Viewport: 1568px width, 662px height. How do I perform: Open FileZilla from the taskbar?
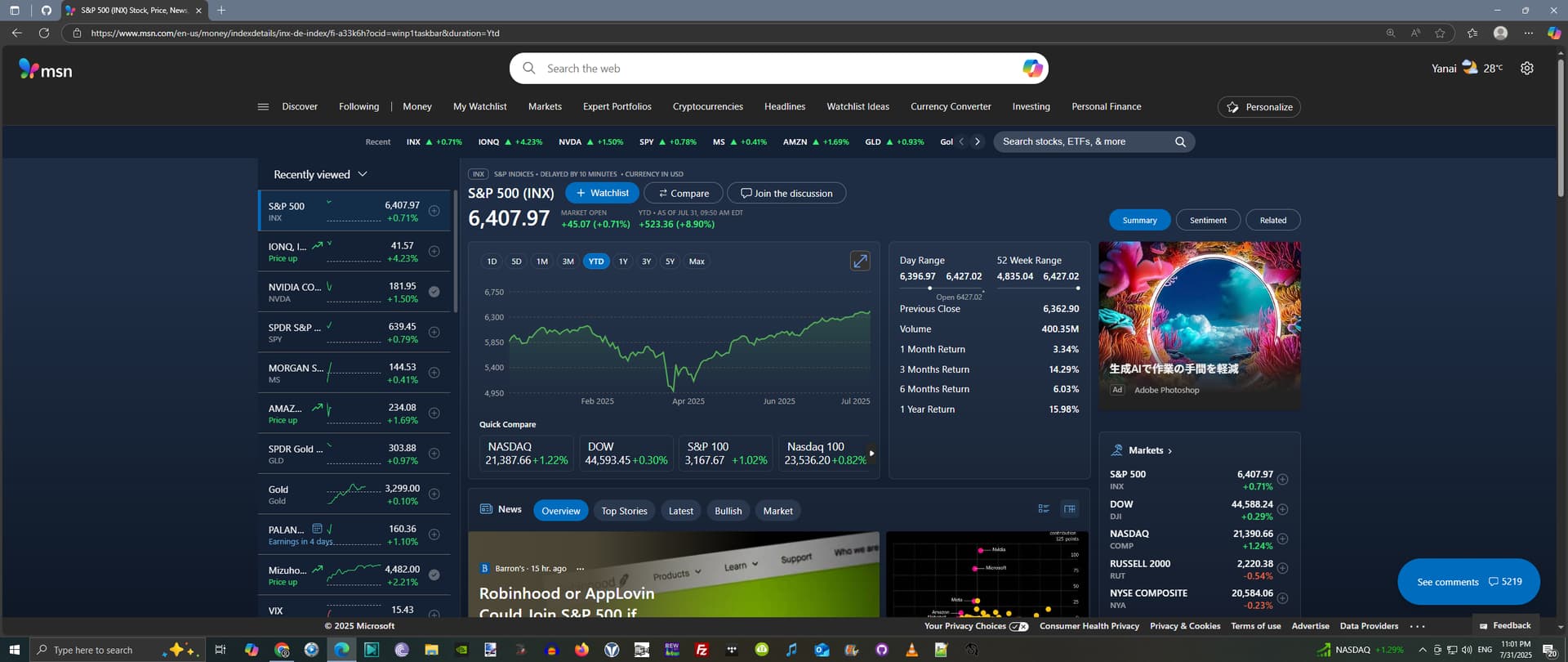coord(702,650)
